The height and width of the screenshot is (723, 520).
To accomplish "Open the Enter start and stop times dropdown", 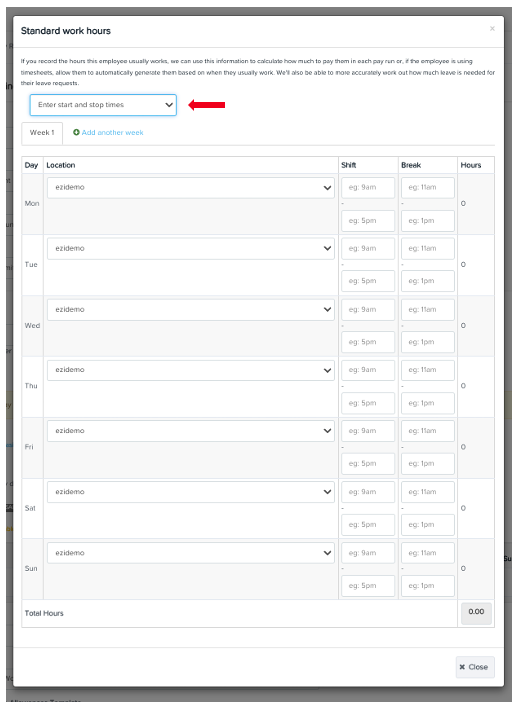I will 103,105.
